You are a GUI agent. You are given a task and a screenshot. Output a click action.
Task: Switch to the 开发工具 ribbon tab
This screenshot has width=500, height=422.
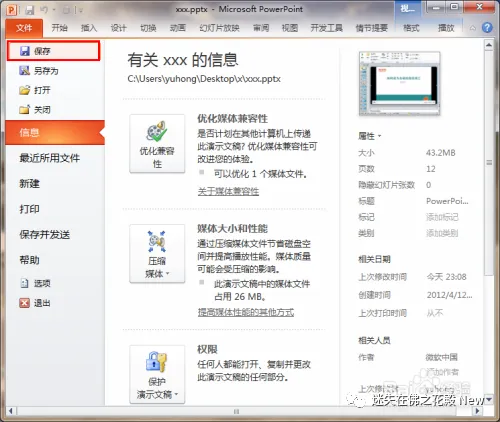[327, 28]
